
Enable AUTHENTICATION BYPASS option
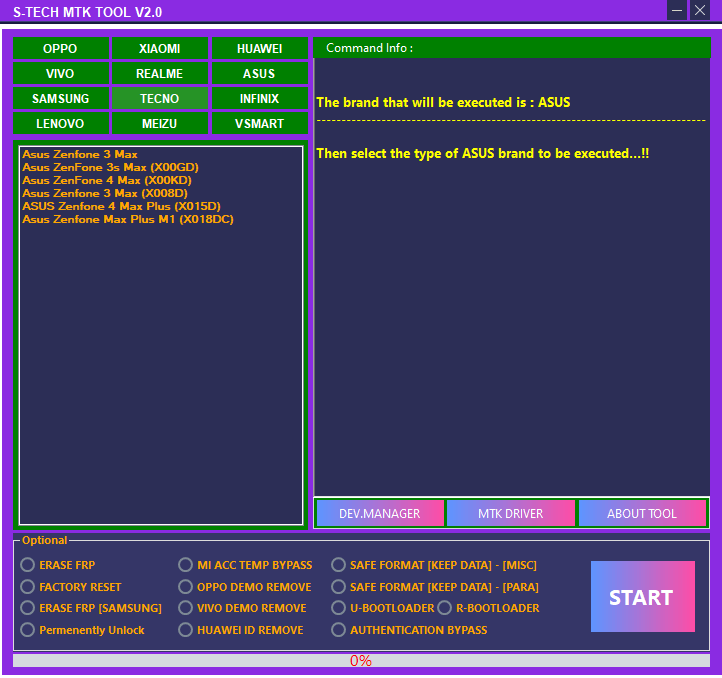point(409,630)
